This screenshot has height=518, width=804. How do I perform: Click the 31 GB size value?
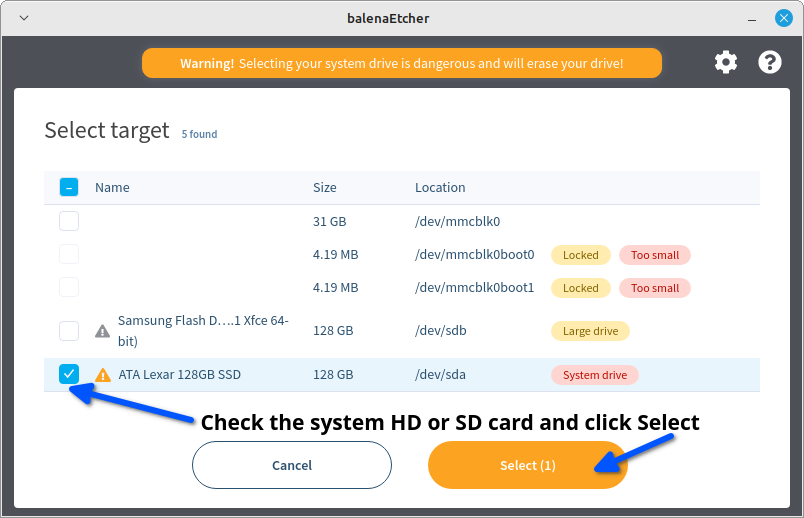[x=330, y=222]
